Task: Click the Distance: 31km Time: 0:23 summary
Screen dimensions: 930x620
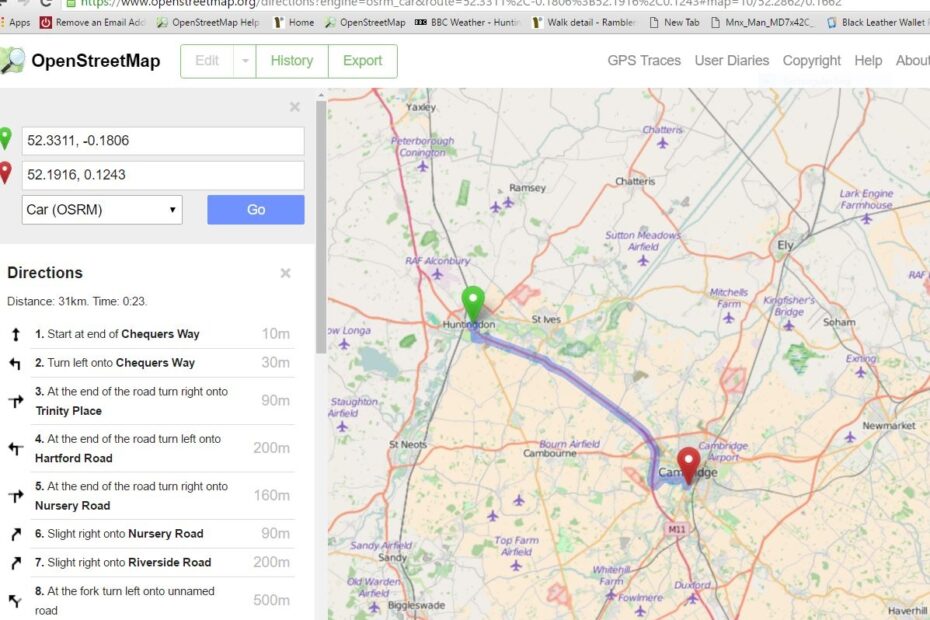Action: tap(77, 301)
